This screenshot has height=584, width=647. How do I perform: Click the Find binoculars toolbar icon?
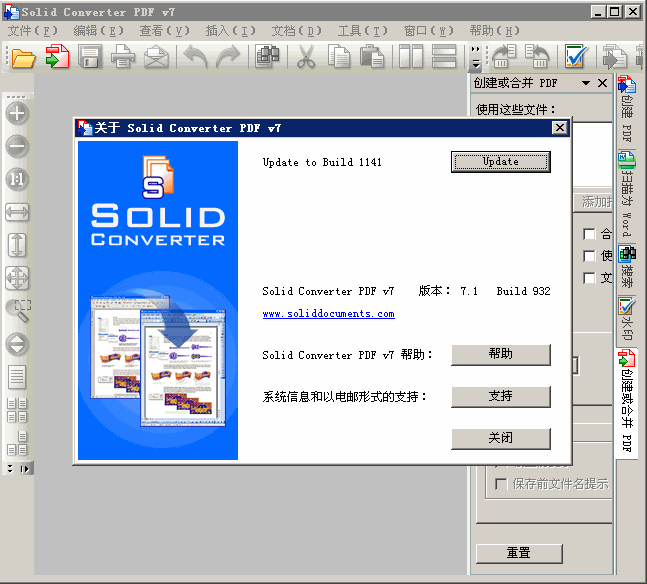pyautogui.click(x=267, y=57)
